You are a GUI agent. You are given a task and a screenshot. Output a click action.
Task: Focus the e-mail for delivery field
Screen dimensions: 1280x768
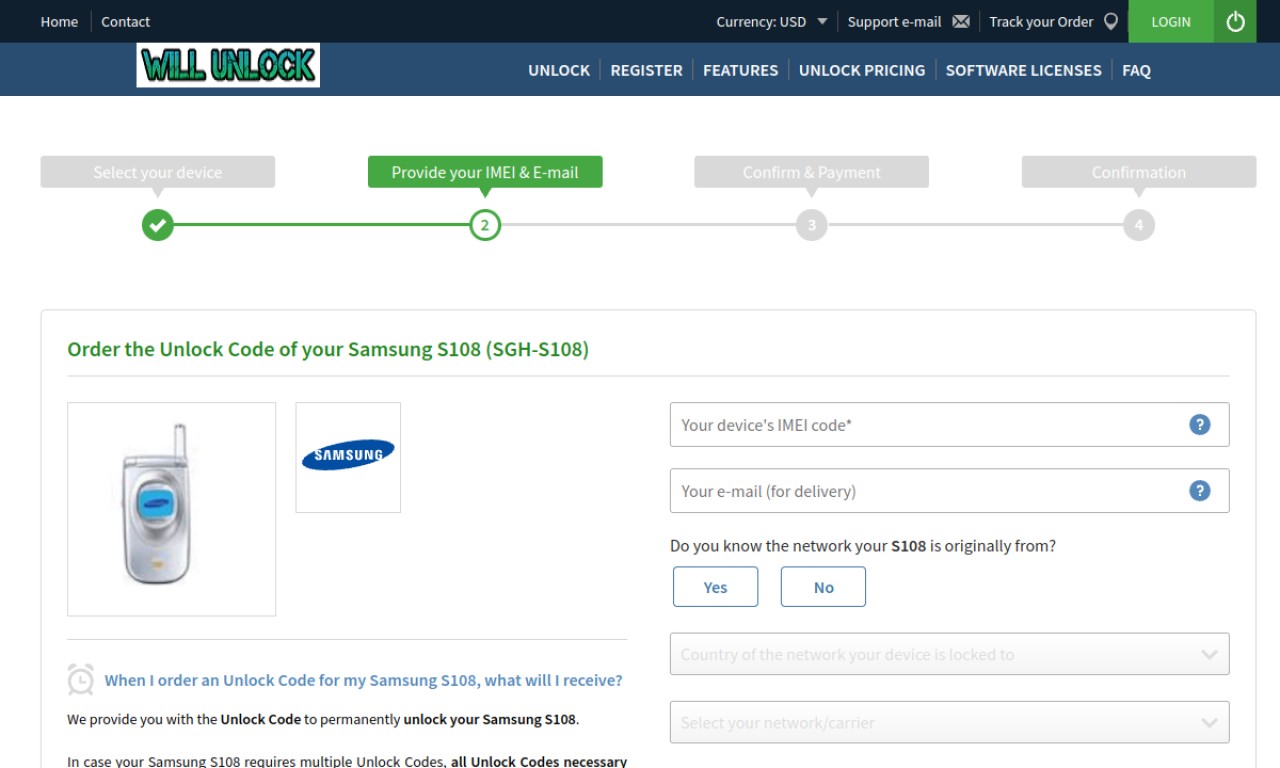coord(949,491)
